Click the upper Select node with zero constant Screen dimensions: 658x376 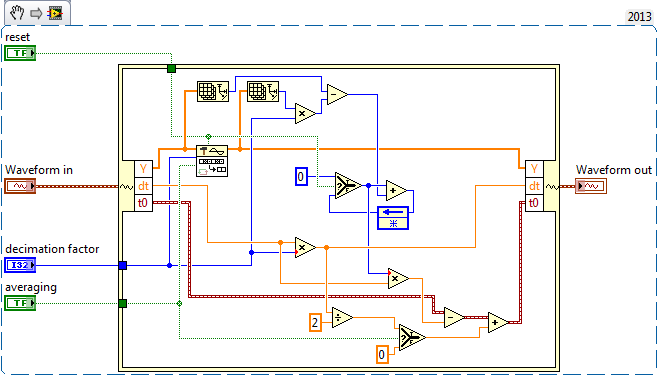348,185
